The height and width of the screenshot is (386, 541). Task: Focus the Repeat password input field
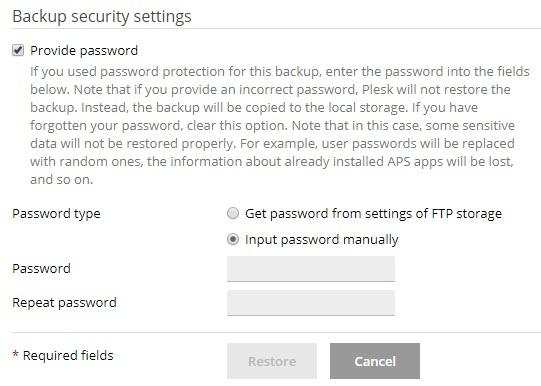pyautogui.click(x=311, y=303)
